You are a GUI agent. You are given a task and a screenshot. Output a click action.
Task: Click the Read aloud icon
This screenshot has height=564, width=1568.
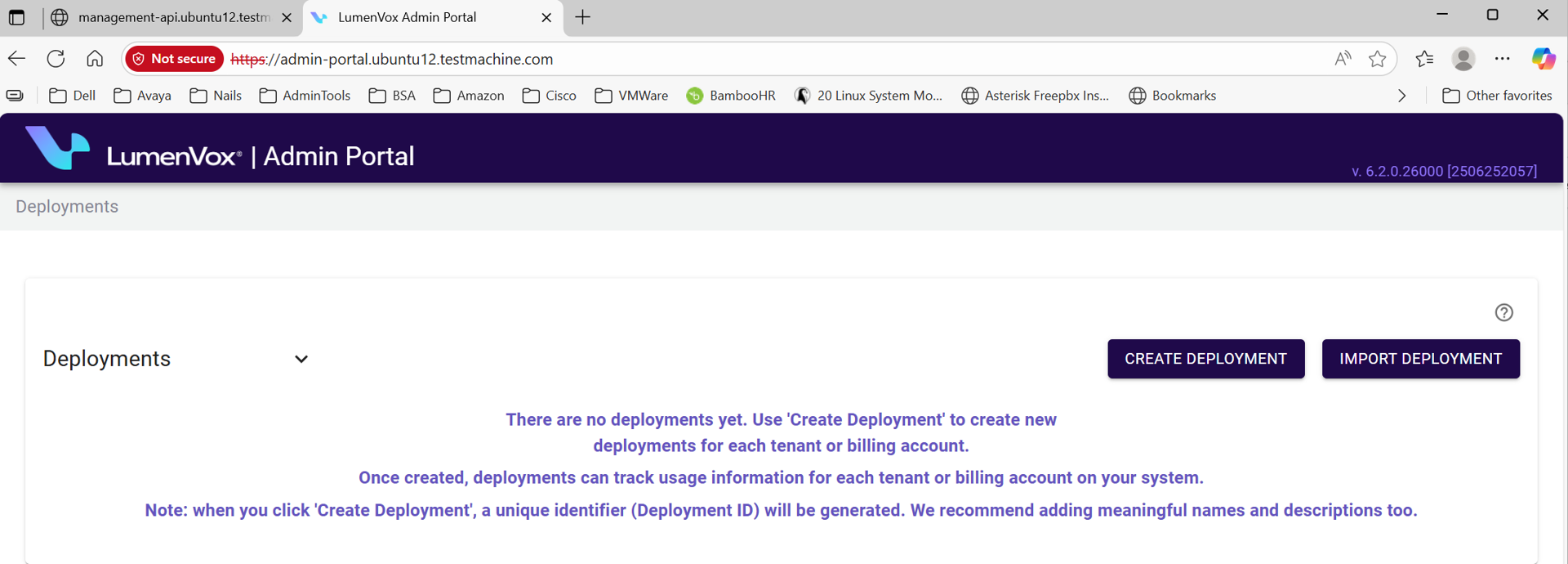pyautogui.click(x=1343, y=59)
